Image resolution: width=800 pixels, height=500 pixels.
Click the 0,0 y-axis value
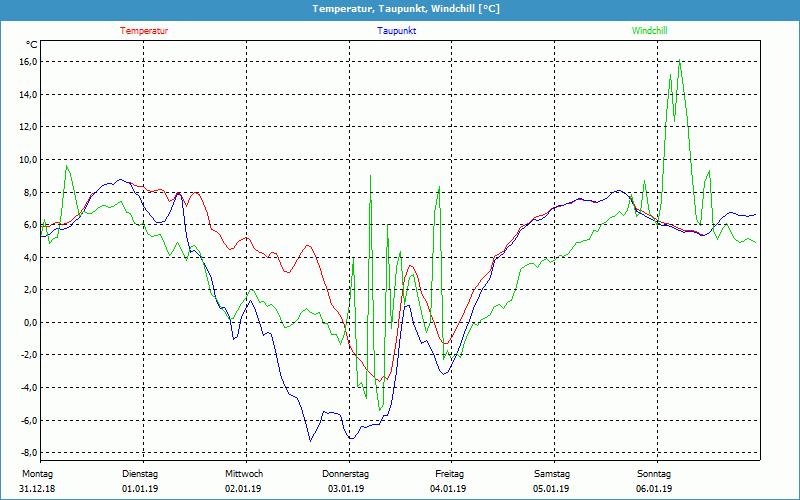[30, 322]
